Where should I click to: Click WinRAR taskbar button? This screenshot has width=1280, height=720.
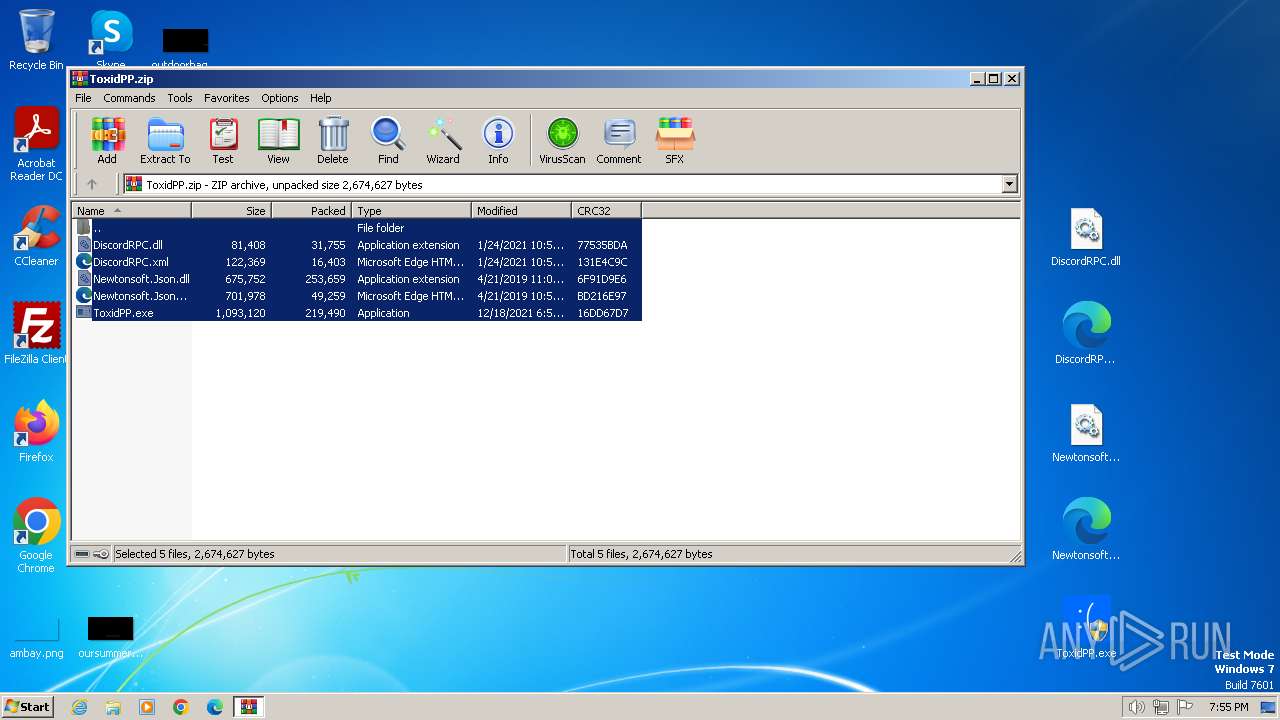(249, 707)
